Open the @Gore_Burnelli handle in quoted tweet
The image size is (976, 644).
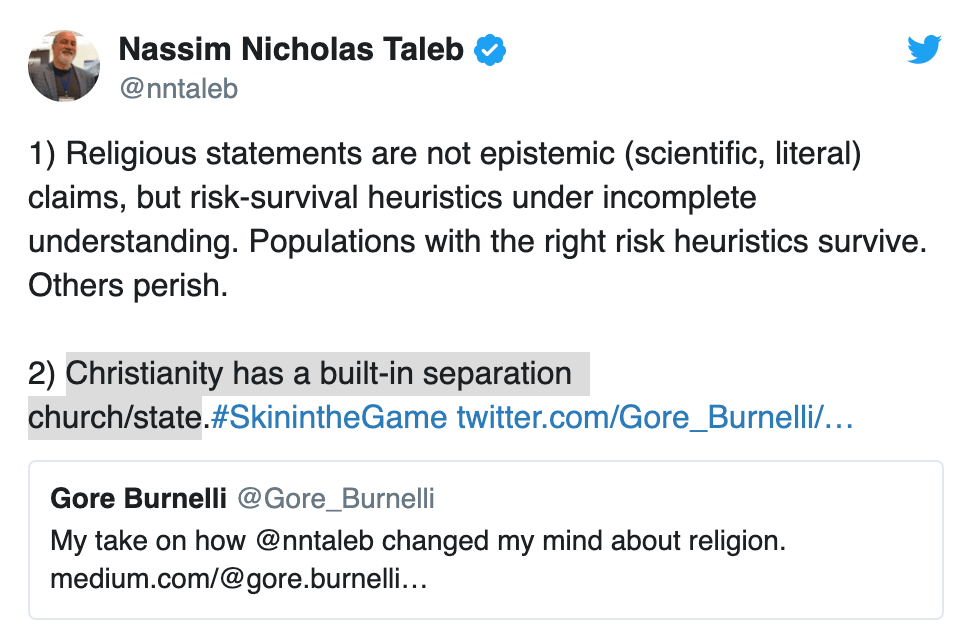(x=336, y=498)
